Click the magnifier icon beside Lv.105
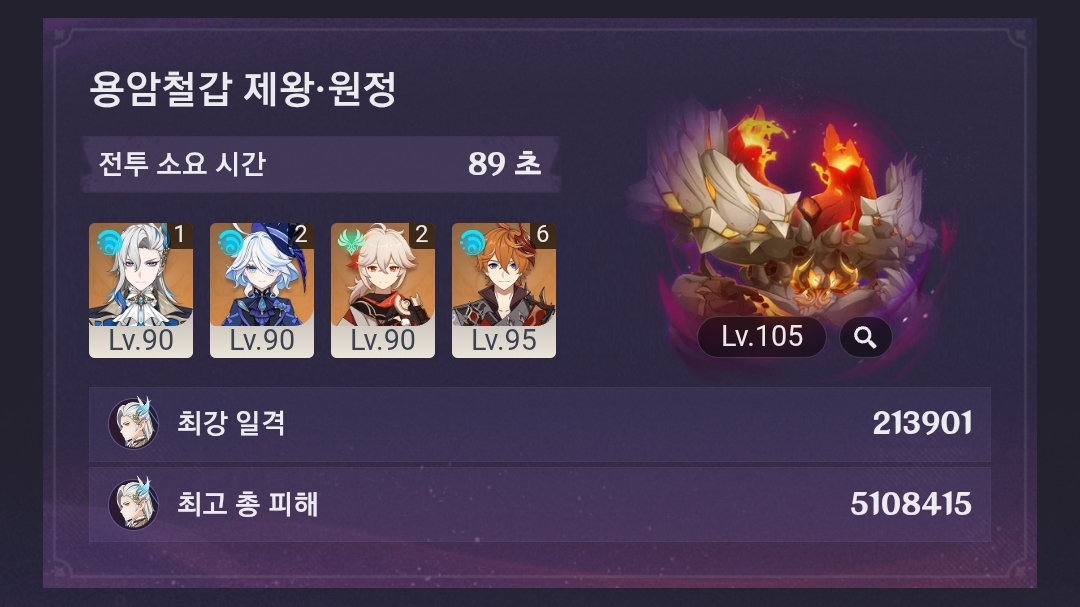 pyautogui.click(x=866, y=338)
